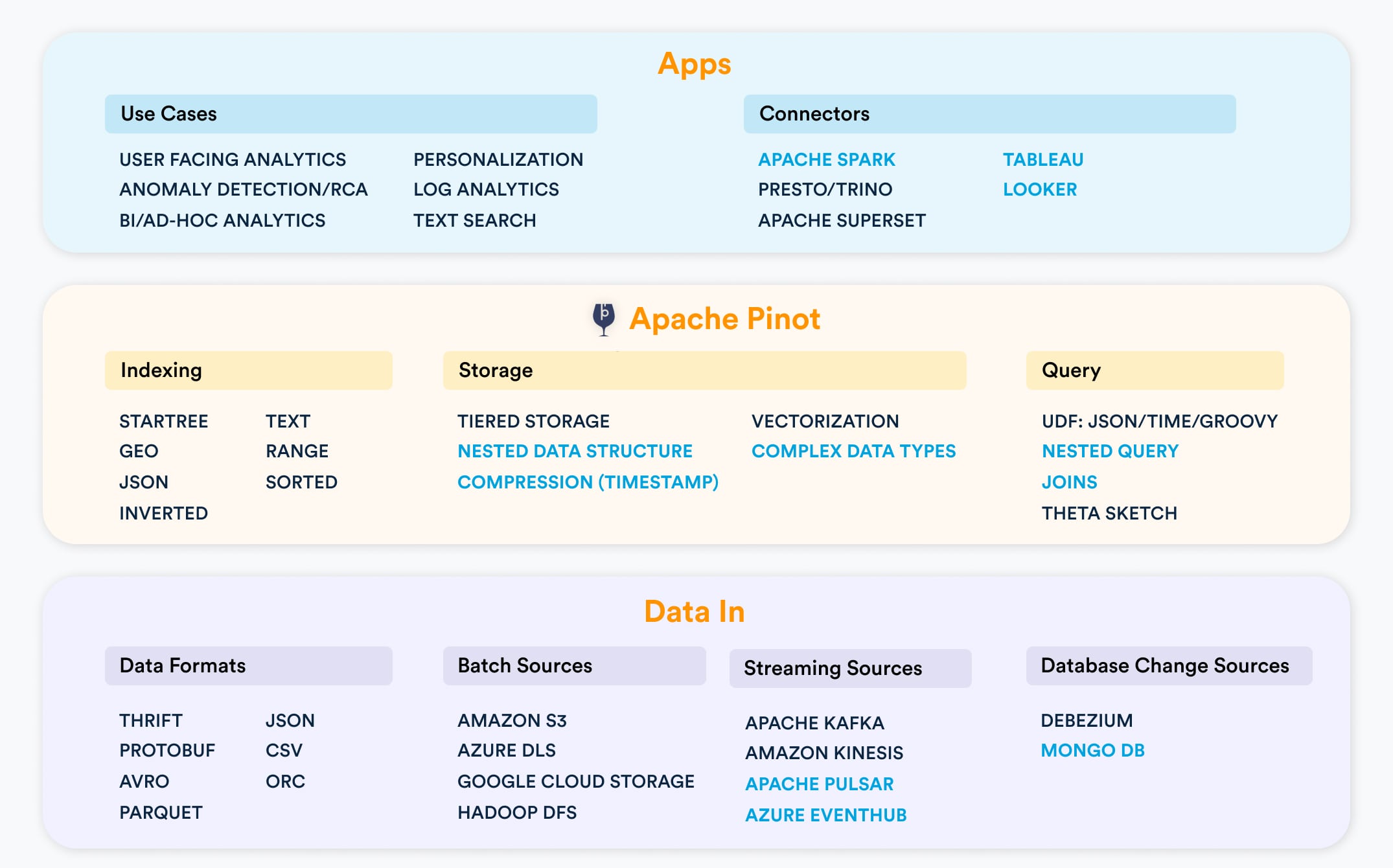Click 'TIERED STORAGE' item
1393x868 pixels.
pos(533,421)
